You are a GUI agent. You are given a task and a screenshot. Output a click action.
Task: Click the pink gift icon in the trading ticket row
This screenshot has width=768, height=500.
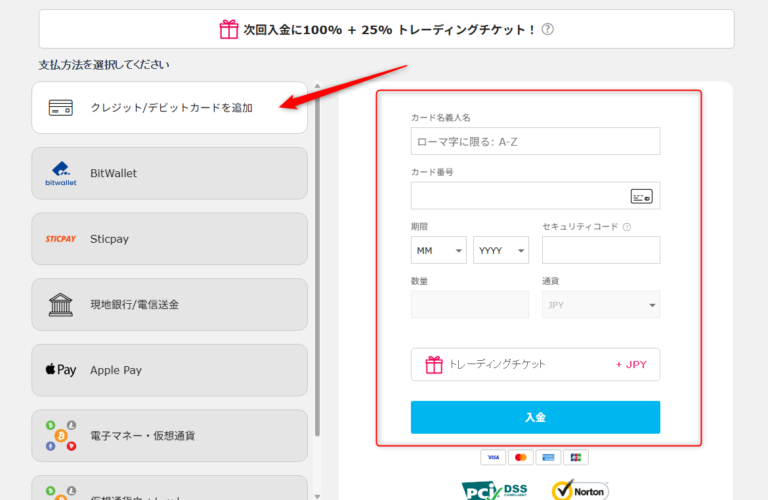pyautogui.click(x=434, y=365)
